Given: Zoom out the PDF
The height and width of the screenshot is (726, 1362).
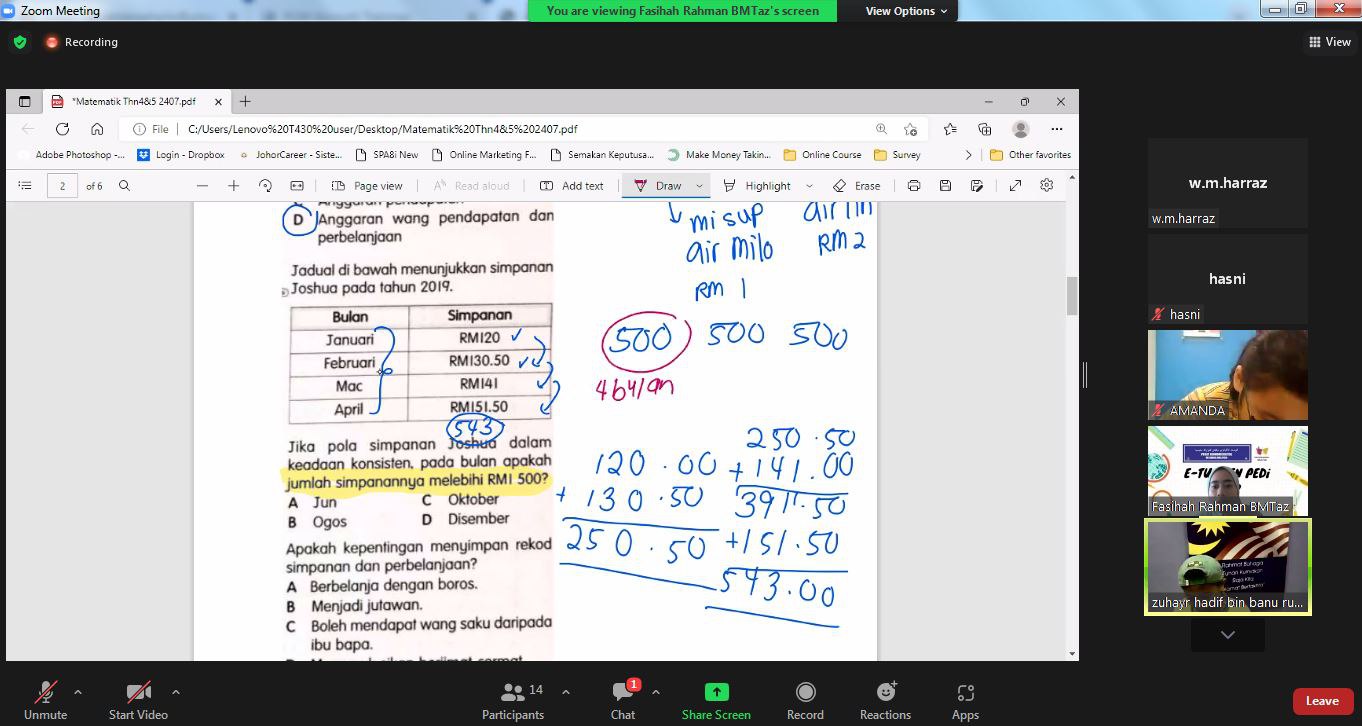Looking at the screenshot, I should click(x=202, y=185).
